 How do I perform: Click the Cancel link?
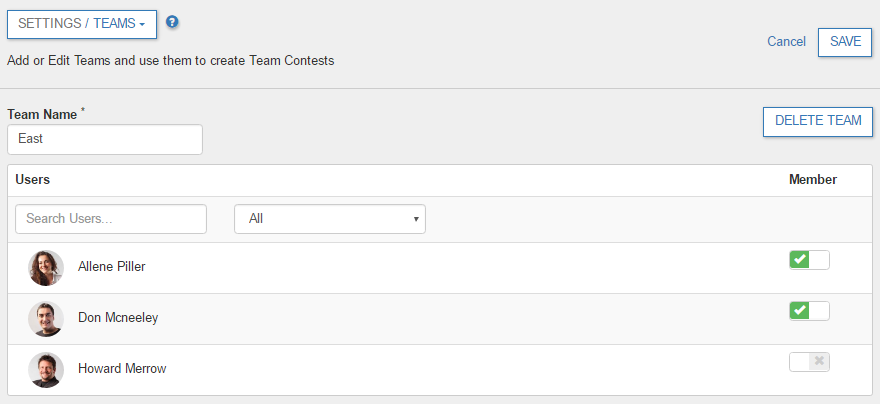(786, 42)
